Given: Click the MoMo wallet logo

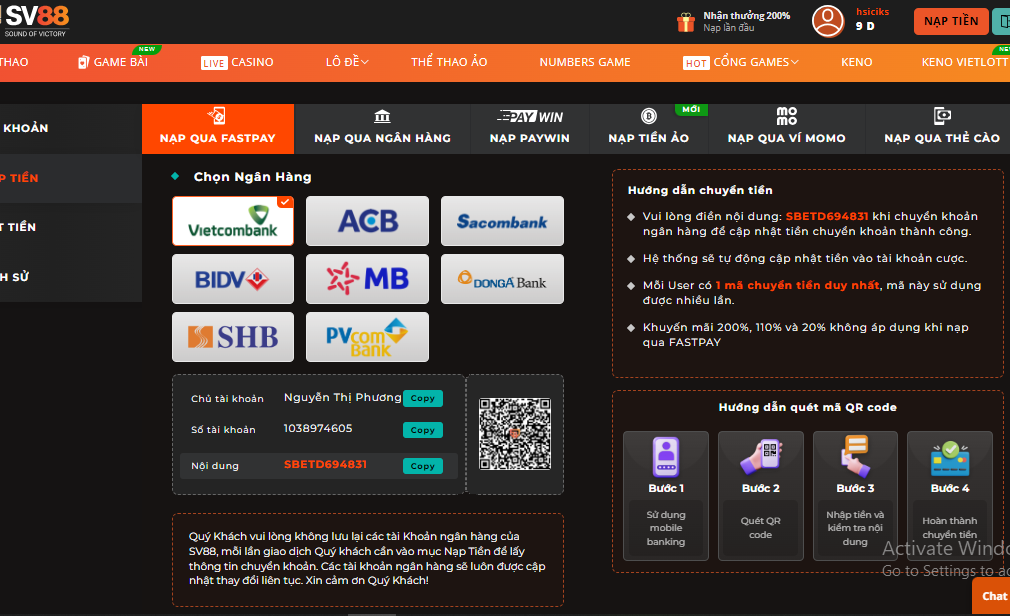Looking at the screenshot, I should tap(786, 116).
